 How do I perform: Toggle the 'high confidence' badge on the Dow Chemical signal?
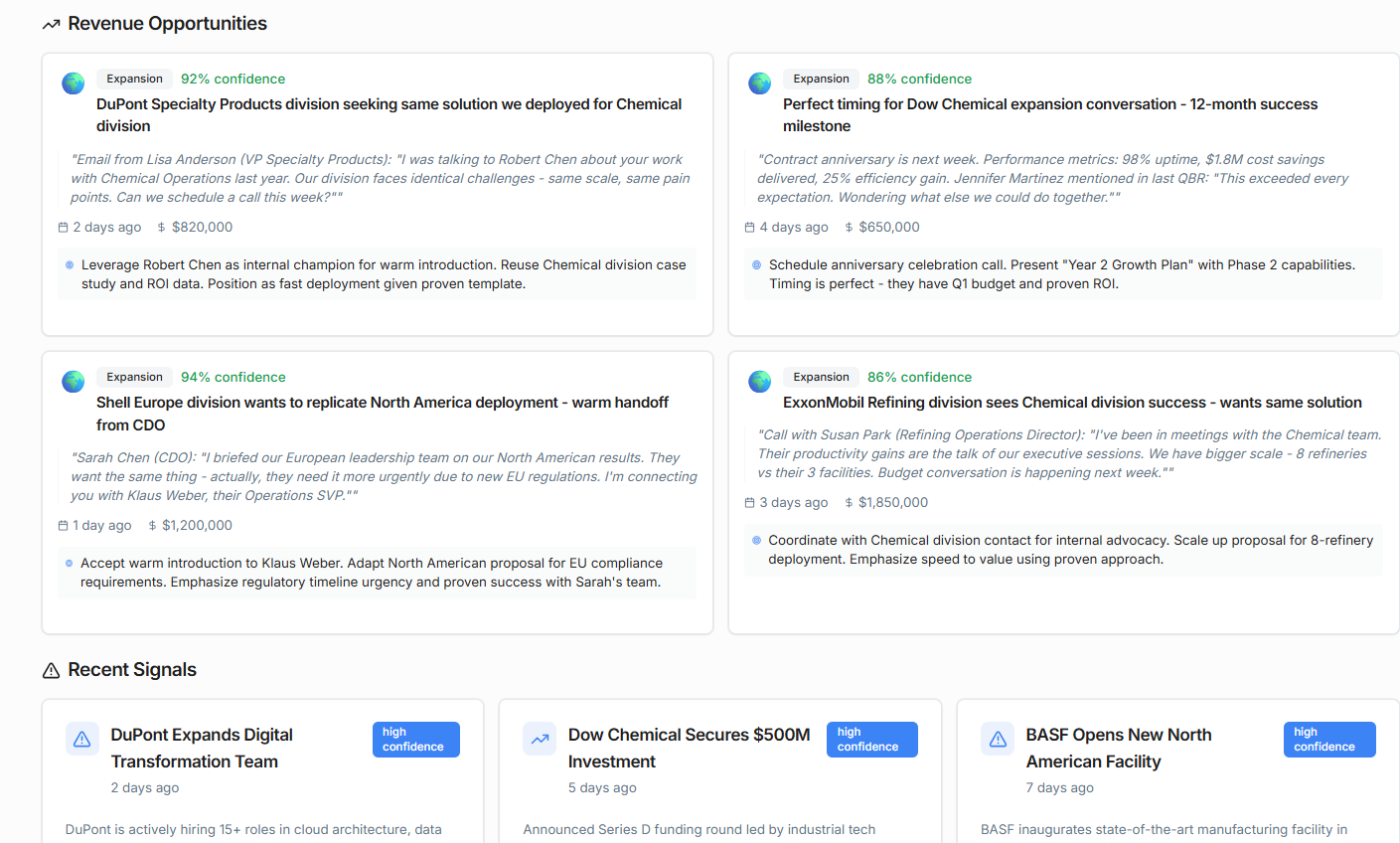coord(871,739)
